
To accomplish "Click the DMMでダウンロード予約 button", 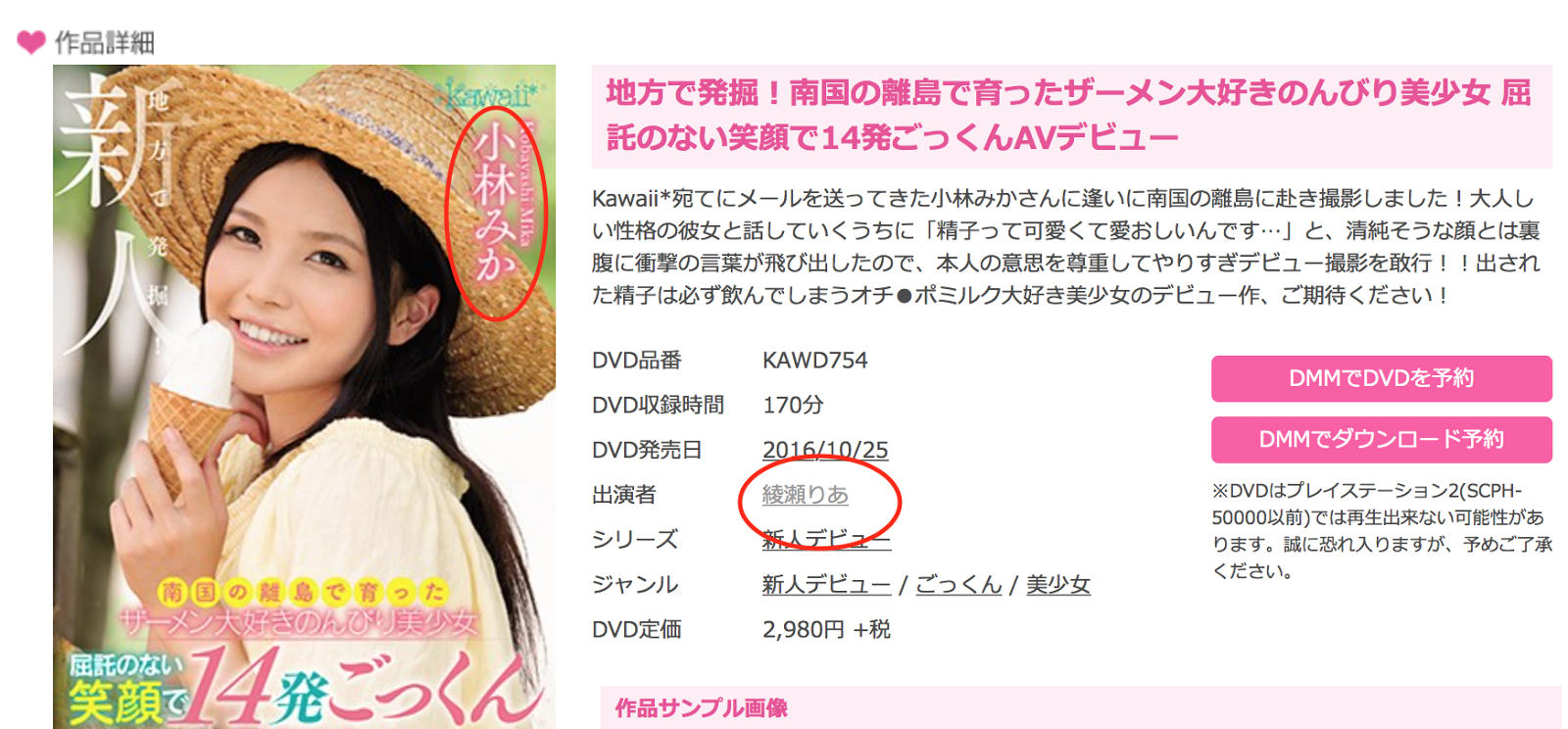I will [x=1381, y=440].
